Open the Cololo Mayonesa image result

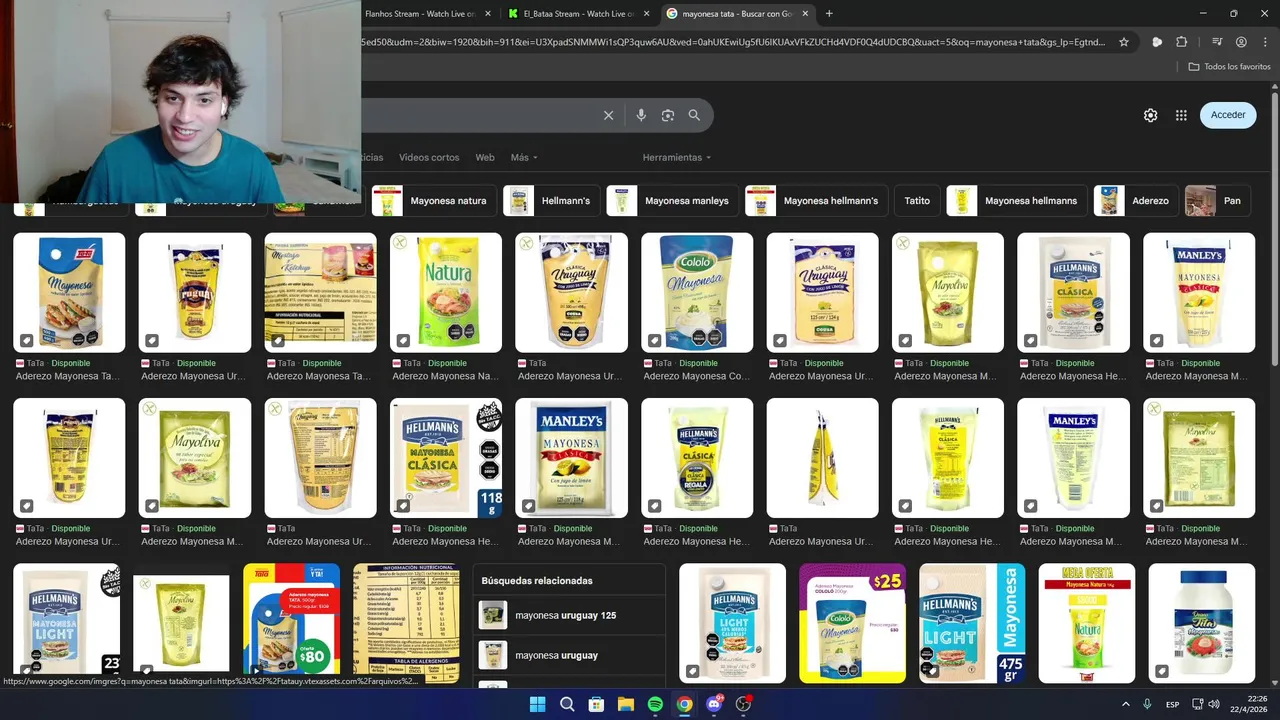point(697,293)
